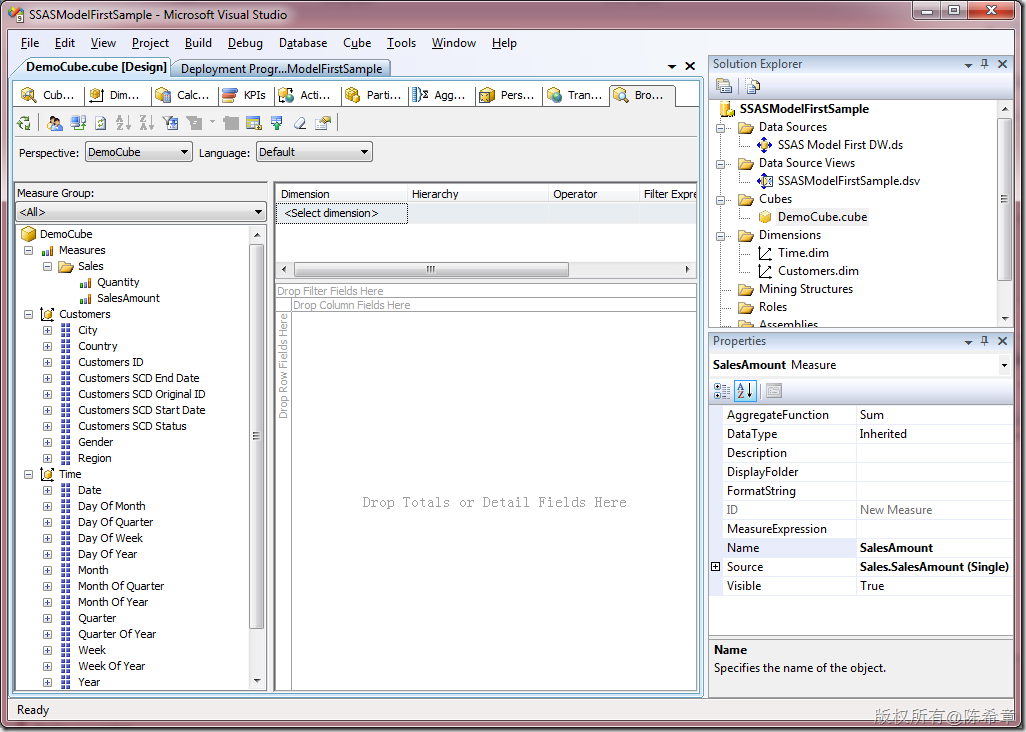Viewport: 1026px width, 732px height.
Task: Switch to the KPIs tab
Action: 246,96
